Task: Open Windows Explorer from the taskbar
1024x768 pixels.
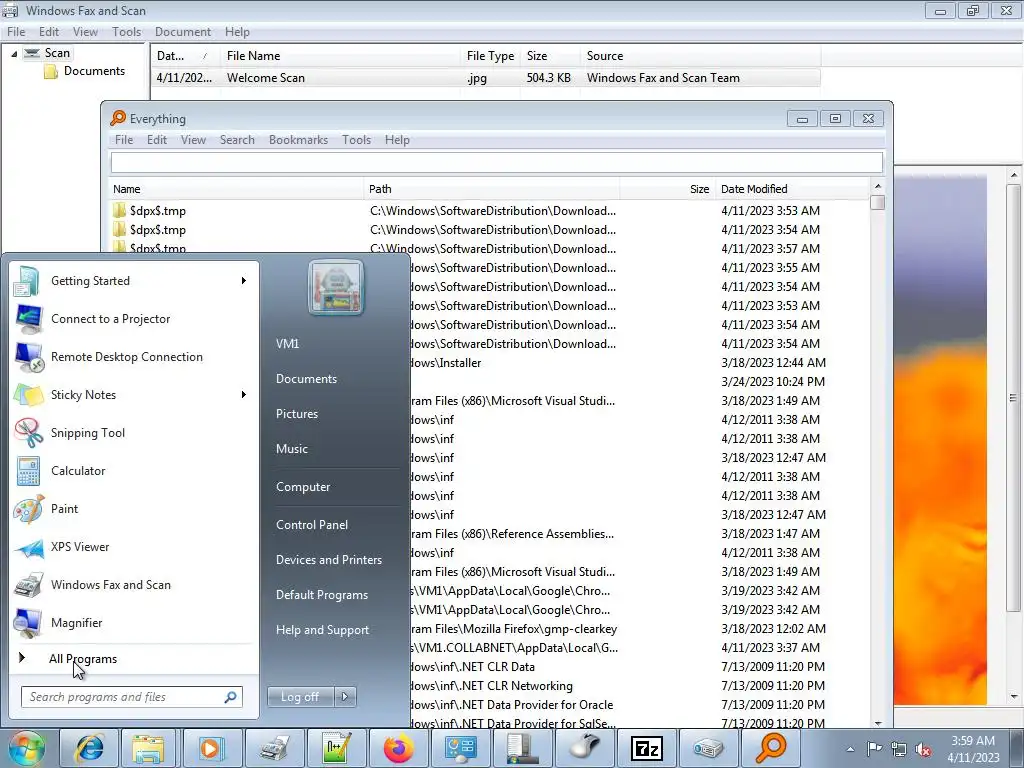Action: 148,748
